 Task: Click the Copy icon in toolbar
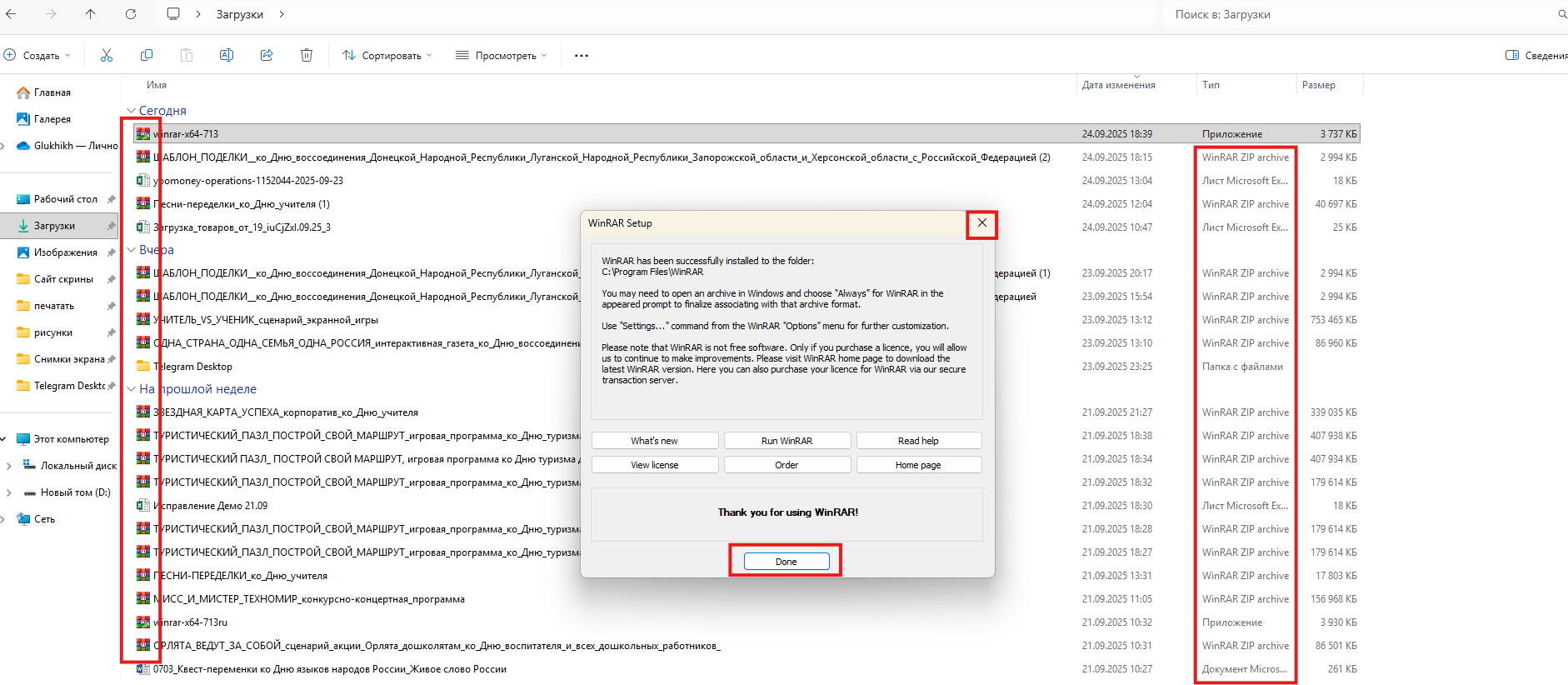147,55
